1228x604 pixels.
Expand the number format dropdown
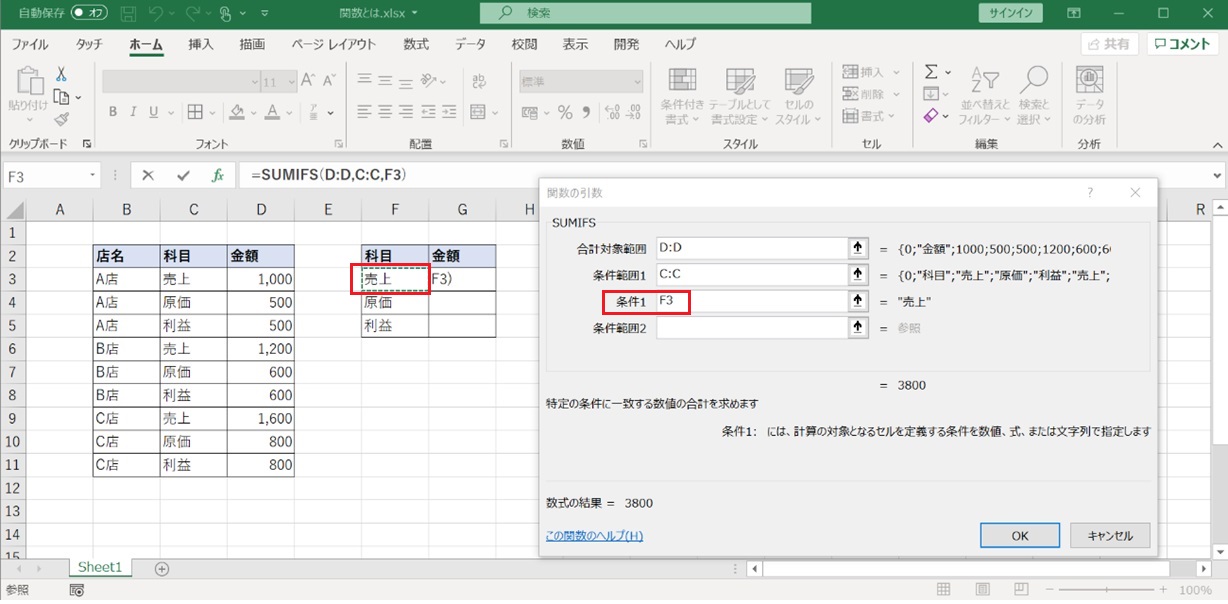click(636, 82)
